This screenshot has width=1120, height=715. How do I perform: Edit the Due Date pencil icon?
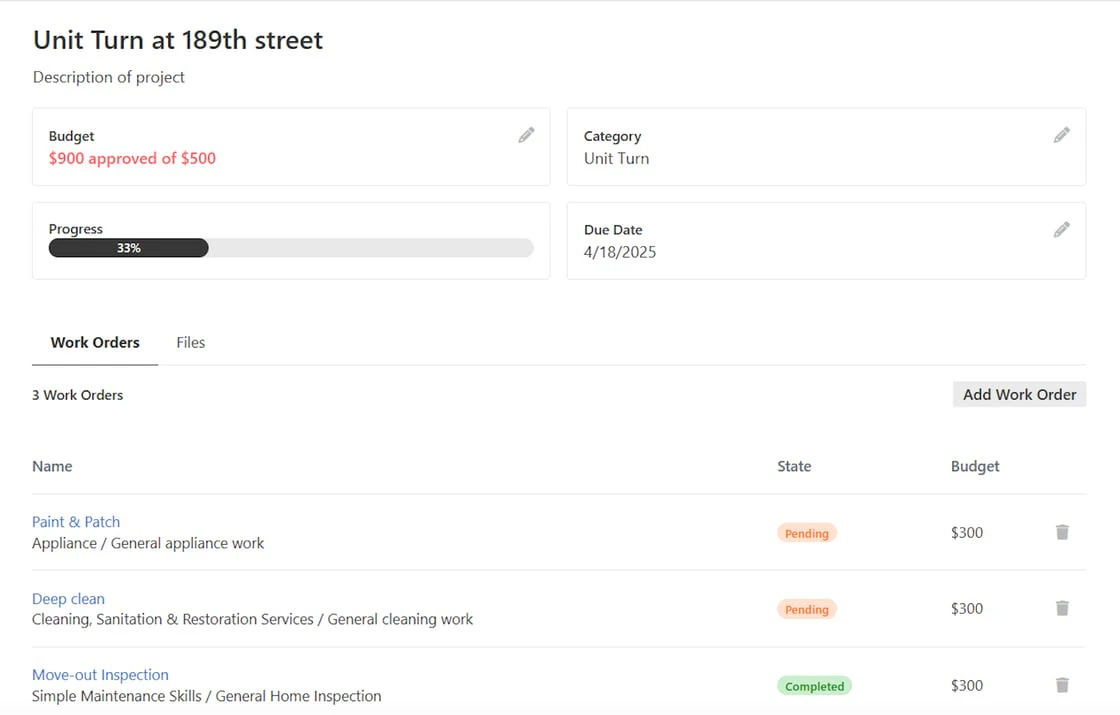pyautogui.click(x=1061, y=229)
